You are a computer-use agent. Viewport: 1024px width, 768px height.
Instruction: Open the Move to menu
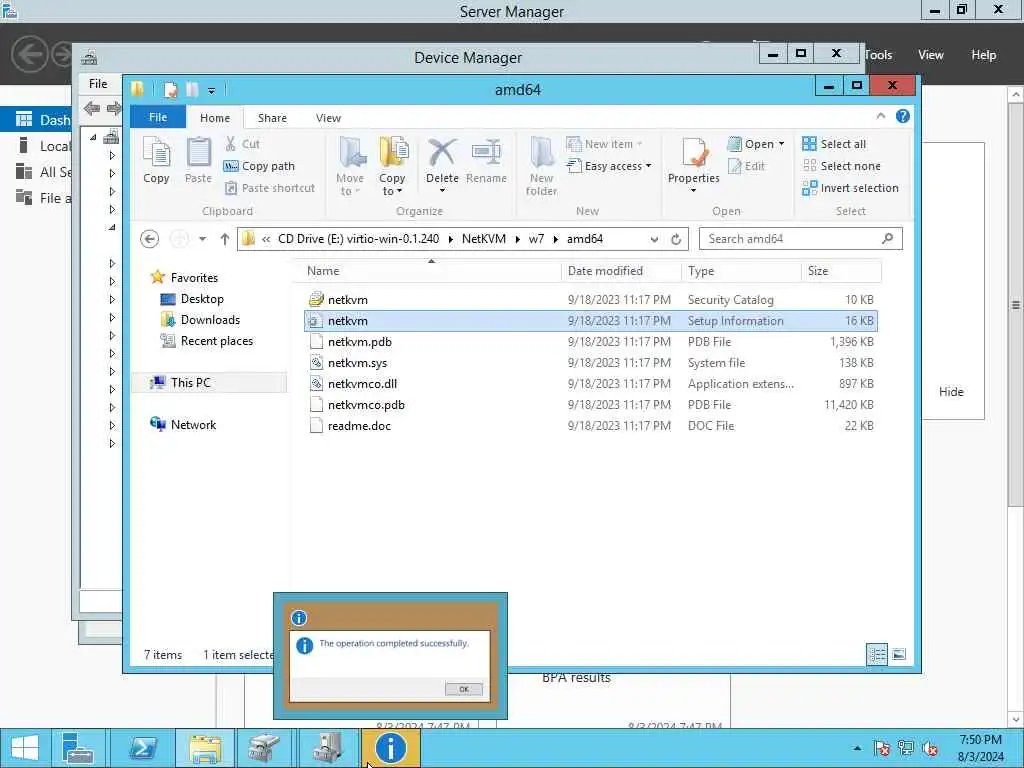pyautogui.click(x=350, y=166)
